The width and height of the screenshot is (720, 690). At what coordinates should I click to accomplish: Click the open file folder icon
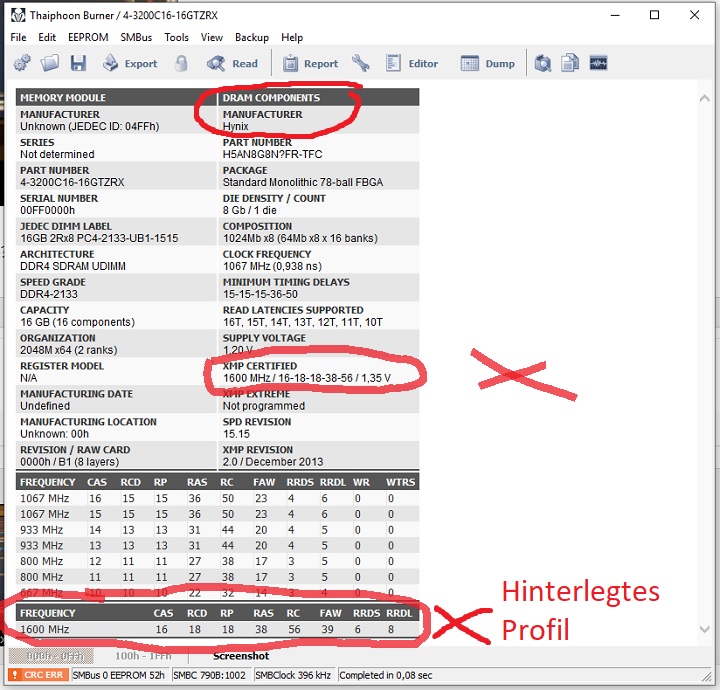(x=50, y=63)
